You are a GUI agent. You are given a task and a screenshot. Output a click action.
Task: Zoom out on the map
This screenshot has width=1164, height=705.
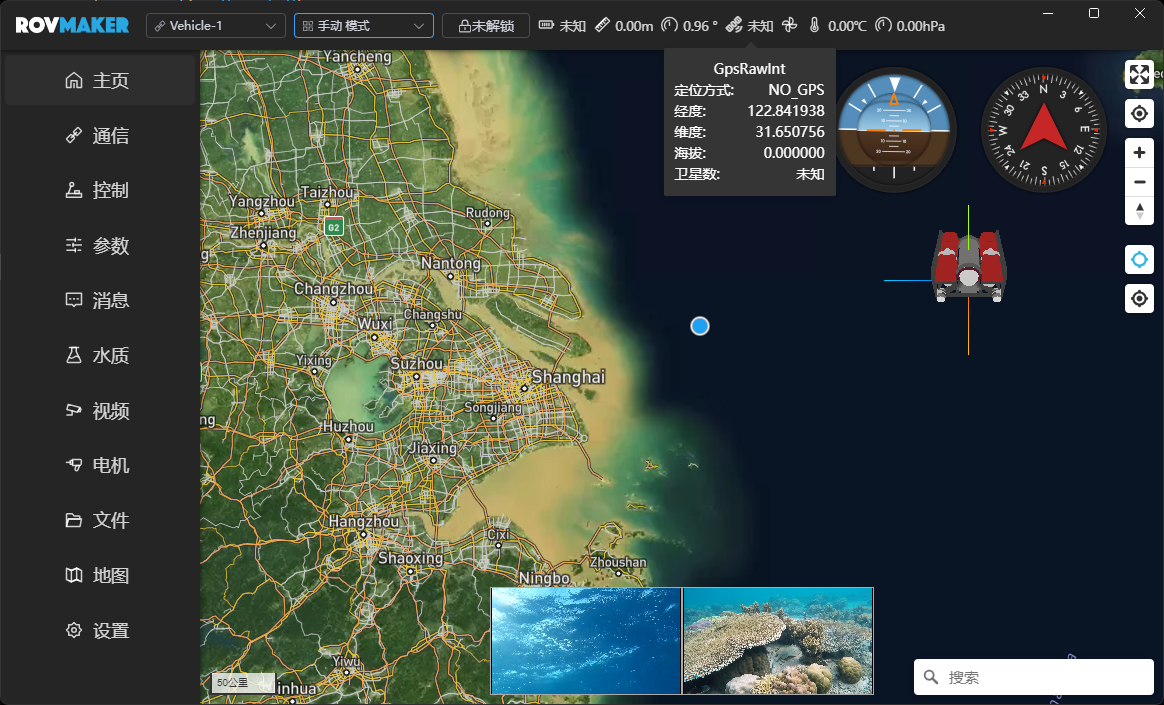point(1139,182)
